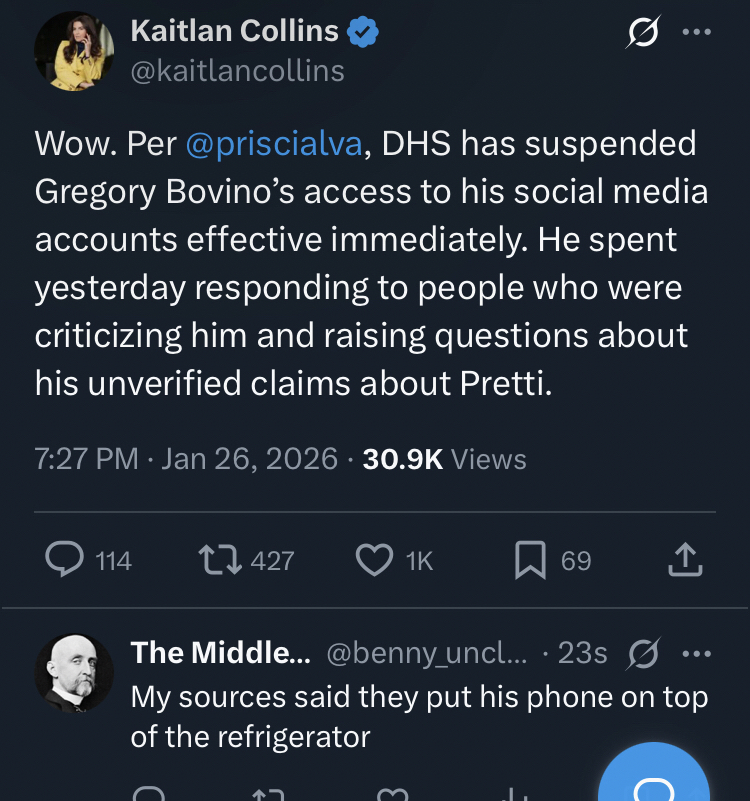The width and height of the screenshot is (750, 801).
Task: Like the tweet with heart icon
Action: pyautogui.click(x=375, y=560)
